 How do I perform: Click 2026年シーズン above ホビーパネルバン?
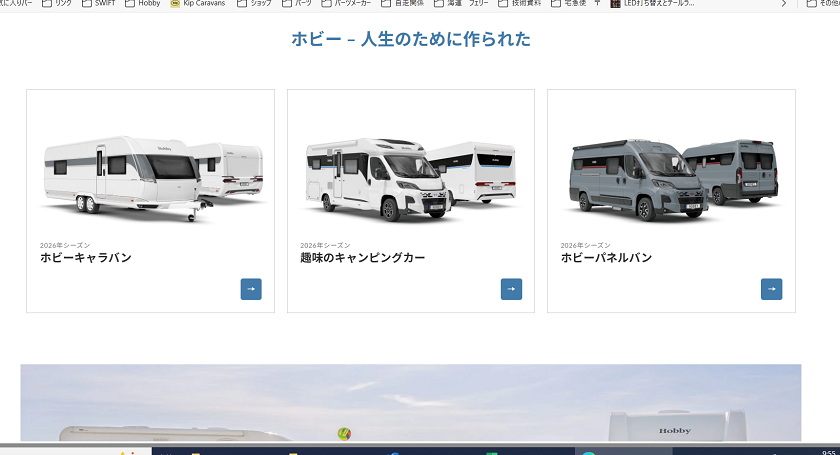pos(586,245)
